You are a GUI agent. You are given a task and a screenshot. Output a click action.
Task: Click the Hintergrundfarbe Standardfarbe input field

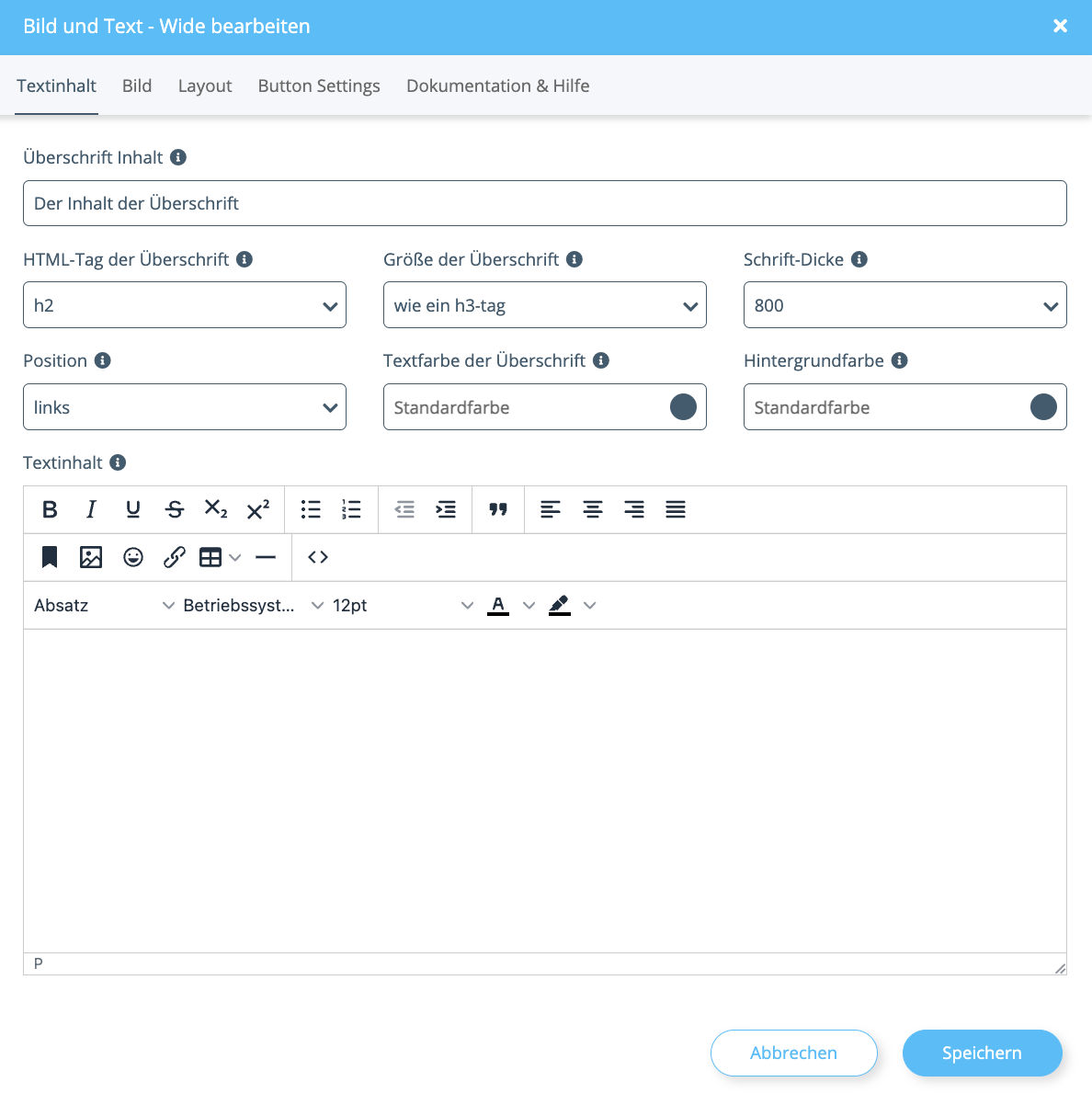[905, 407]
